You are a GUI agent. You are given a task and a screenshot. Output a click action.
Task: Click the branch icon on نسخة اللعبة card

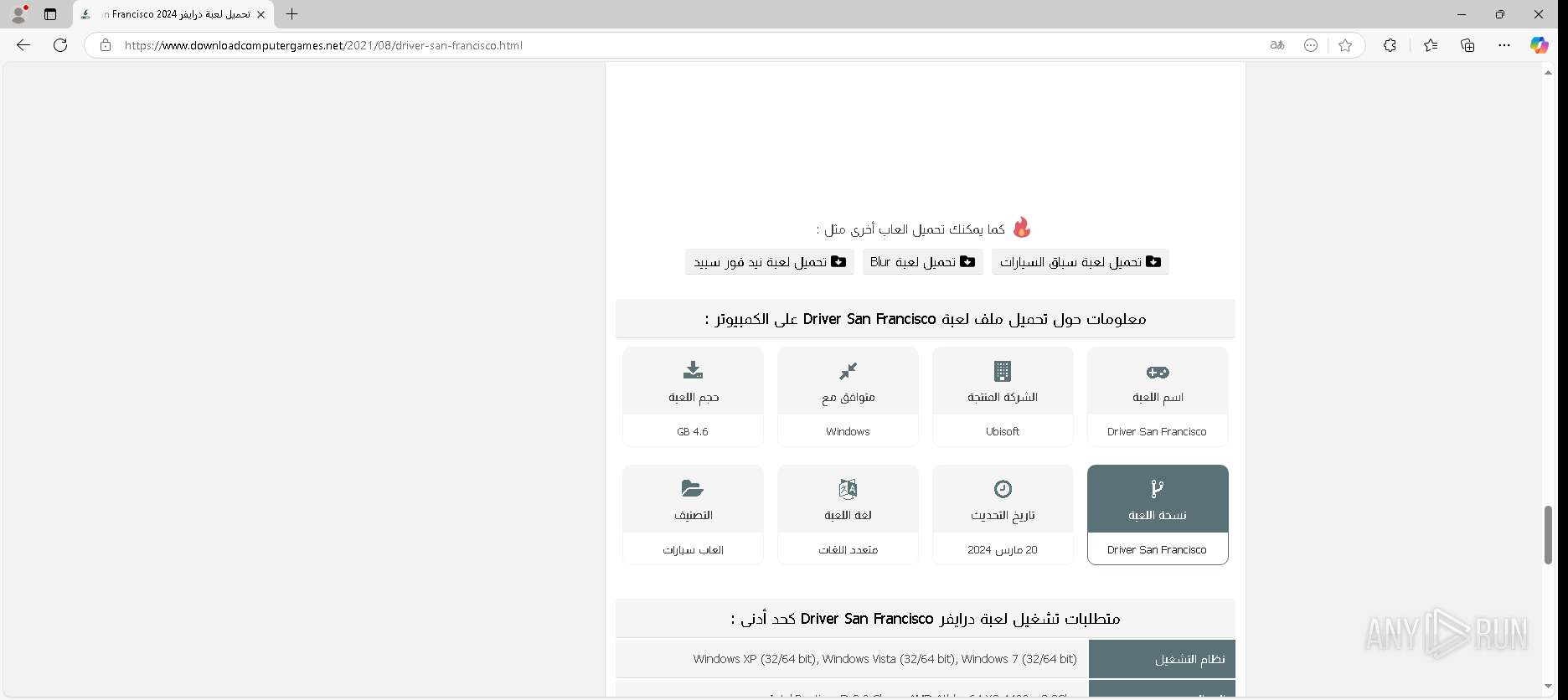[x=1158, y=488]
